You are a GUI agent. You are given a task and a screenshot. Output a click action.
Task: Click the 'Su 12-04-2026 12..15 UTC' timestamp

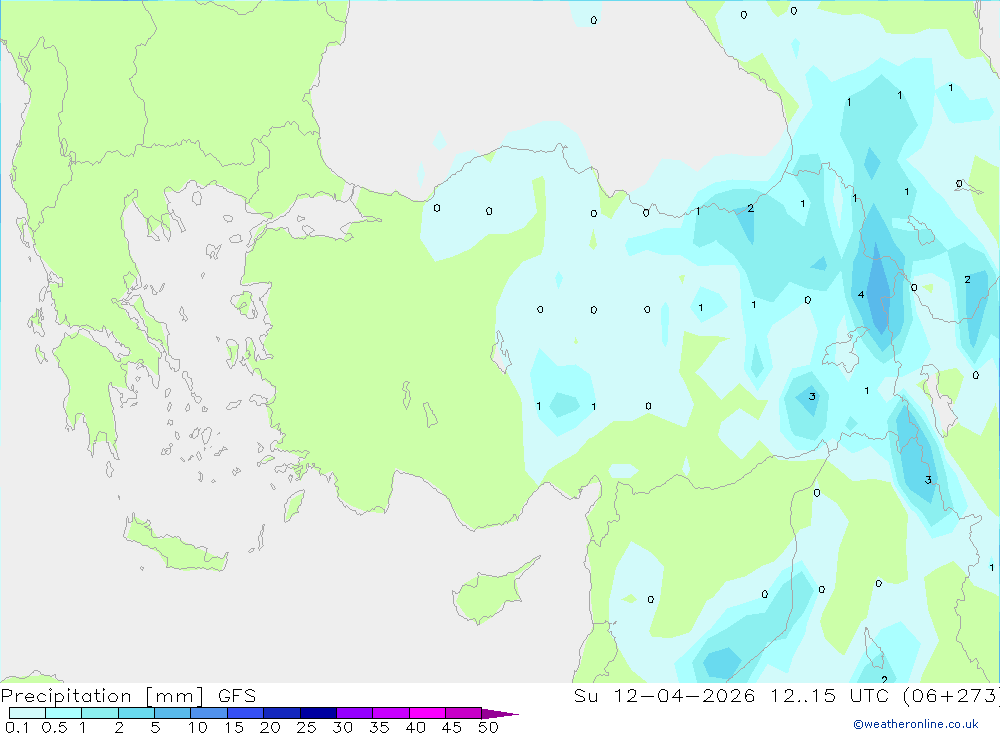tap(731, 695)
